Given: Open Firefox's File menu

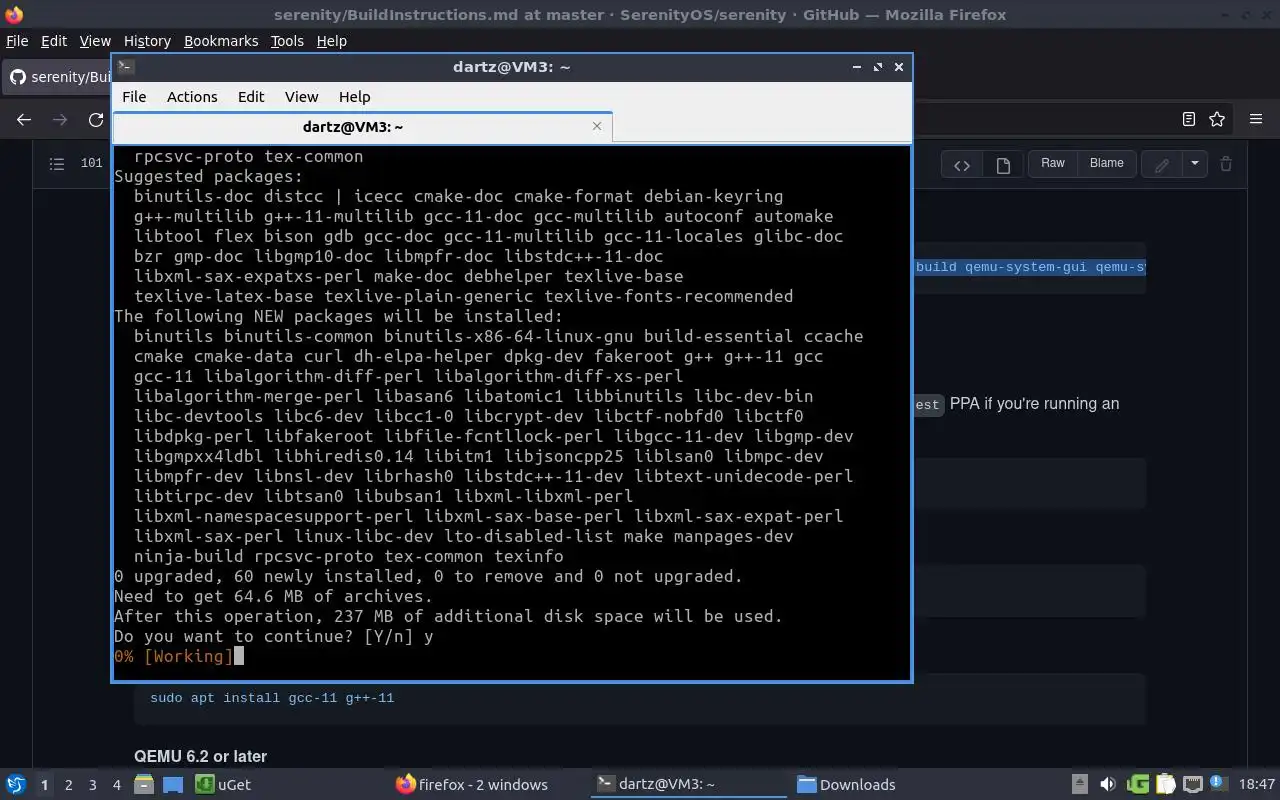Looking at the screenshot, I should 17,41.
